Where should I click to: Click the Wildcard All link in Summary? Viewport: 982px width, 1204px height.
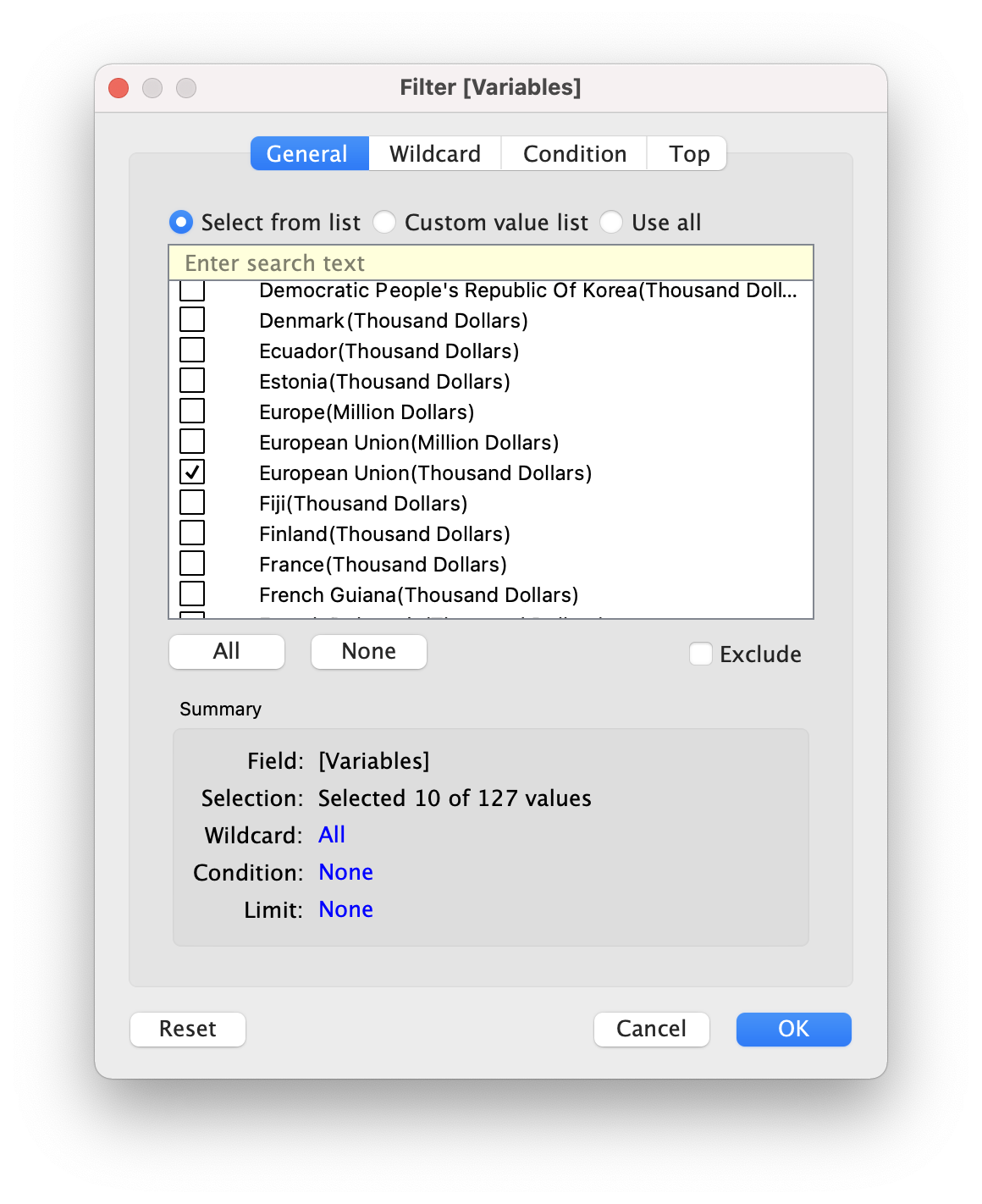[x=332, y=835]
